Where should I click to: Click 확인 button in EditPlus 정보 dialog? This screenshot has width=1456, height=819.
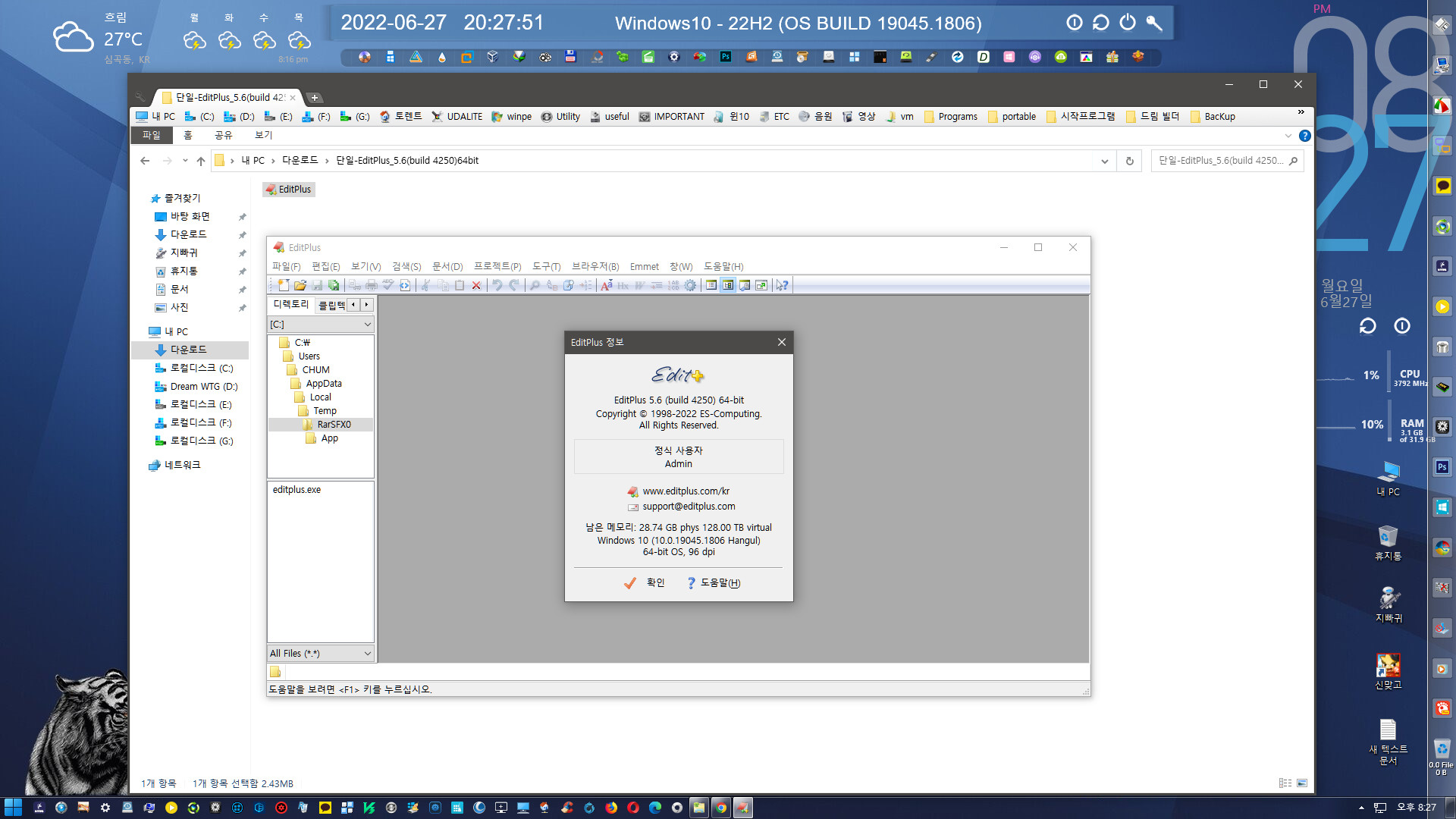pos(645,583)
